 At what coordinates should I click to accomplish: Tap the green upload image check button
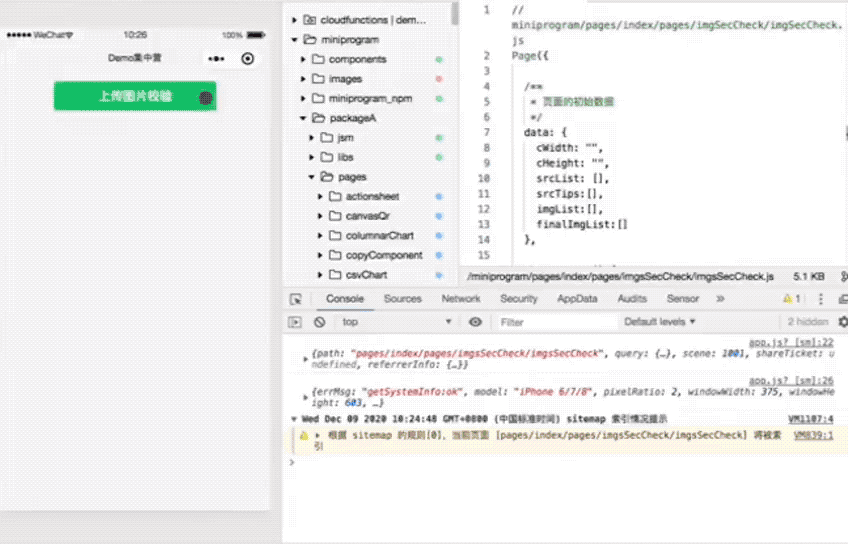(x=135, y=96)
